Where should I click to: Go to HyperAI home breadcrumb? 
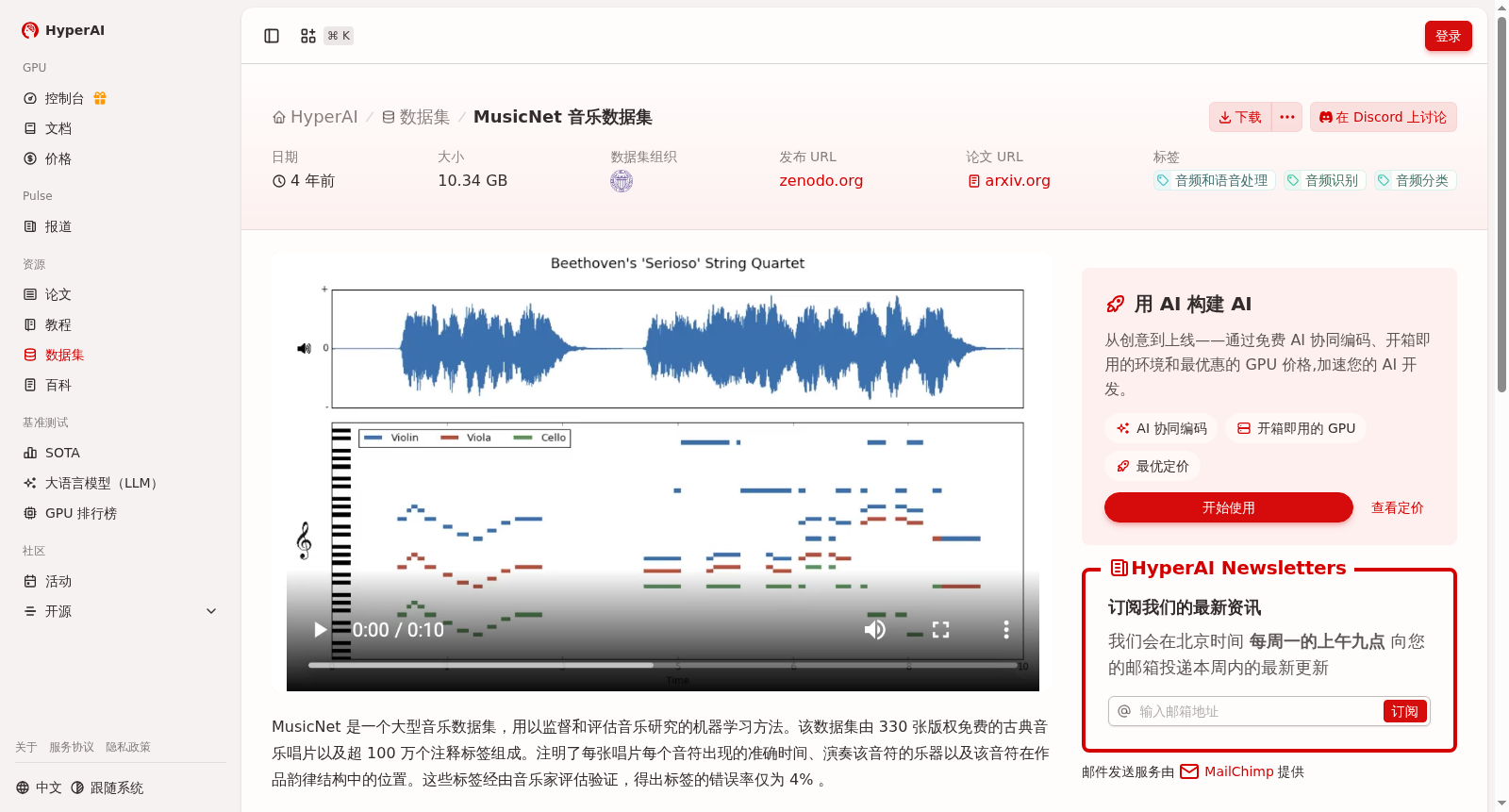315,117
